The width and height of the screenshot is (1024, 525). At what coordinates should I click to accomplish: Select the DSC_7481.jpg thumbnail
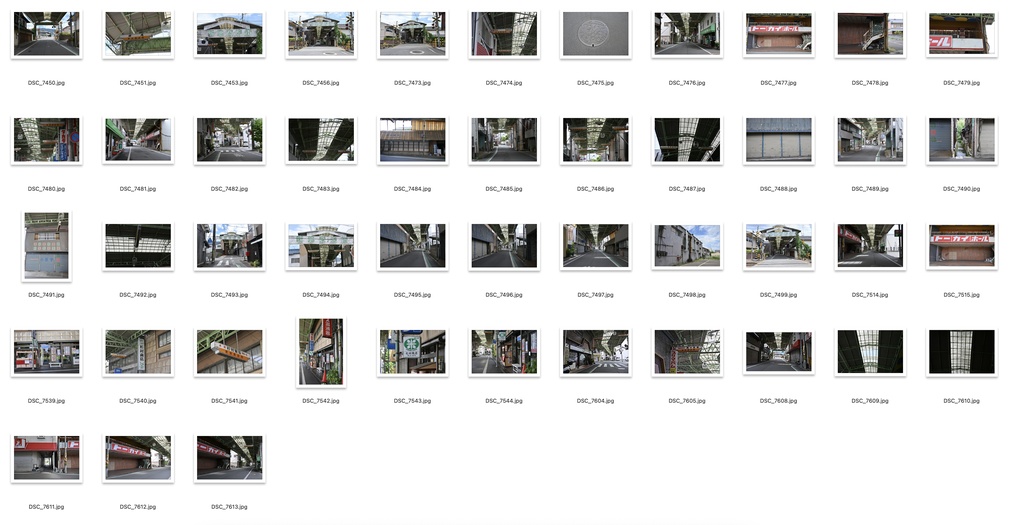(138, 140)
